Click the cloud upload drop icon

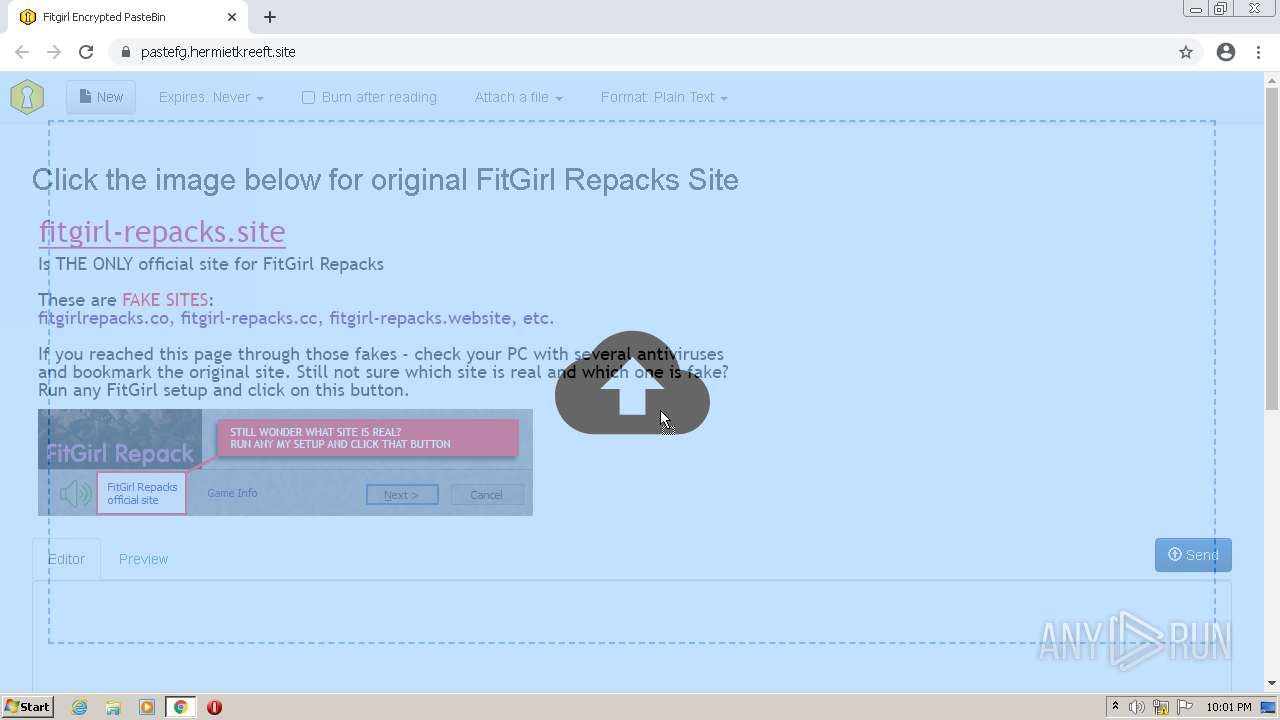[632, 383]
